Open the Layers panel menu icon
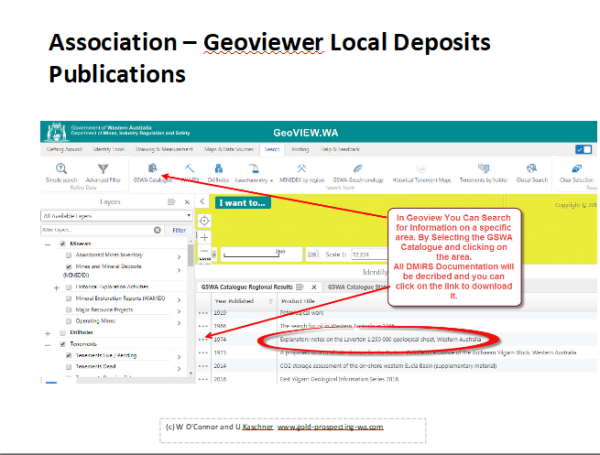This screenshot has width=600, height=455. click(x=171, y=202)
